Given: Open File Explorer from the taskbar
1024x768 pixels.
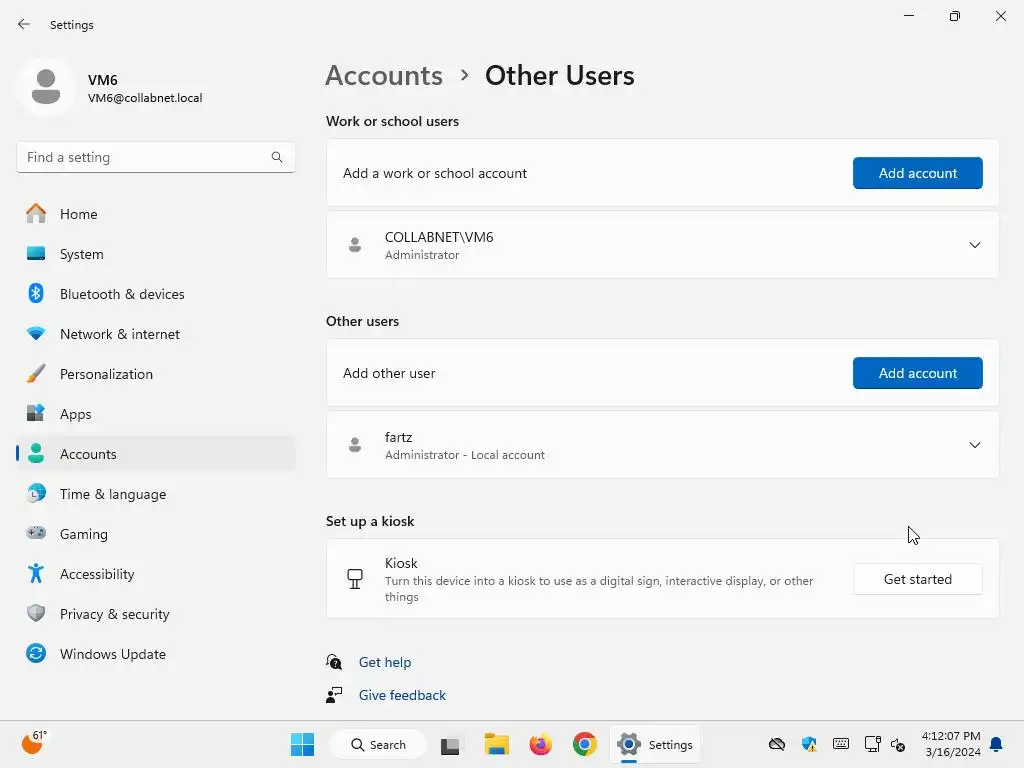Looking at the screenshot, I should (x=497, y=745).
